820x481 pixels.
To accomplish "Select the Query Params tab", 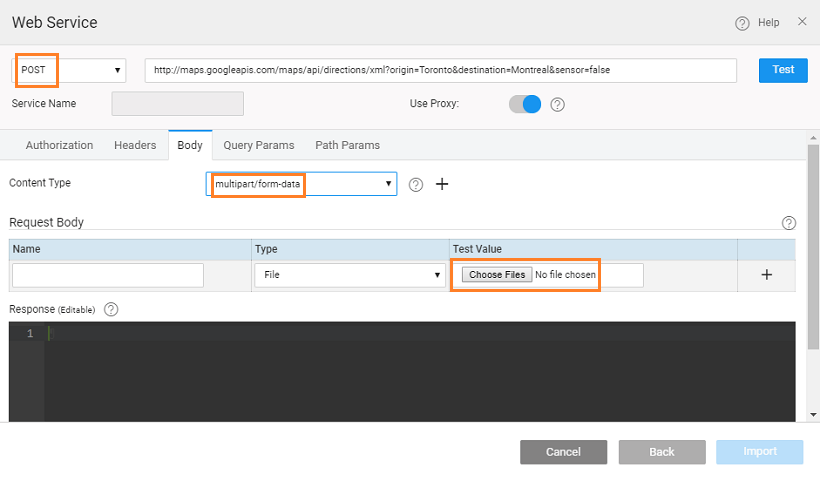I will 259,145.
